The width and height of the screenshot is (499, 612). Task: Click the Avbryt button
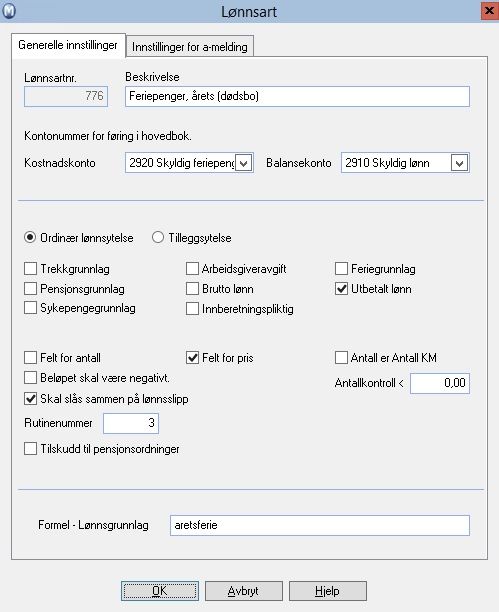tap(244, 591)
